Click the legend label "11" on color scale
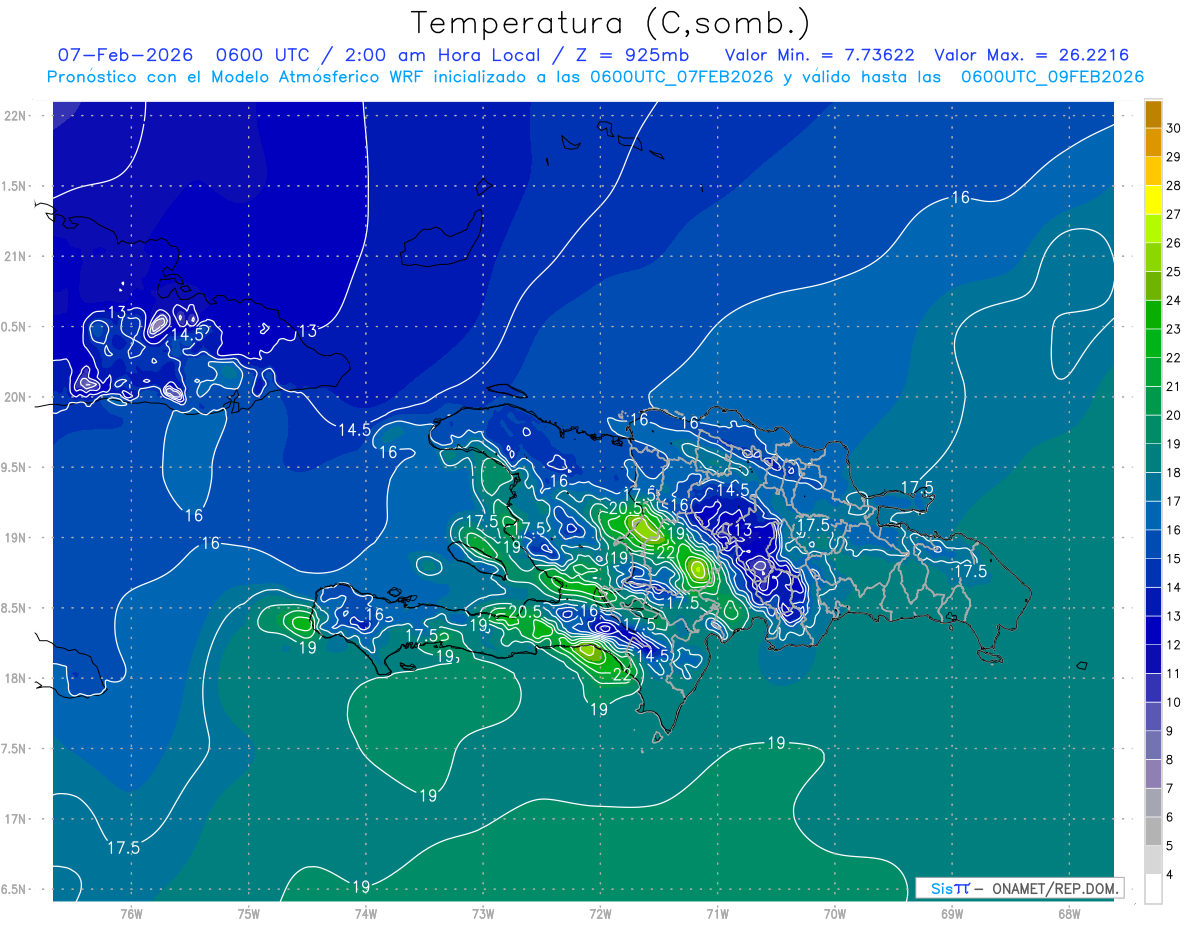The height and width of the screenshot is (927, 1200). pos(1174,673)
